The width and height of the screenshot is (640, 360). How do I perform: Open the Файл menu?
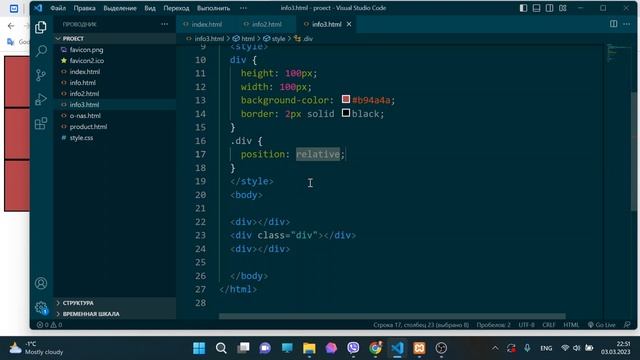[58, 8]
